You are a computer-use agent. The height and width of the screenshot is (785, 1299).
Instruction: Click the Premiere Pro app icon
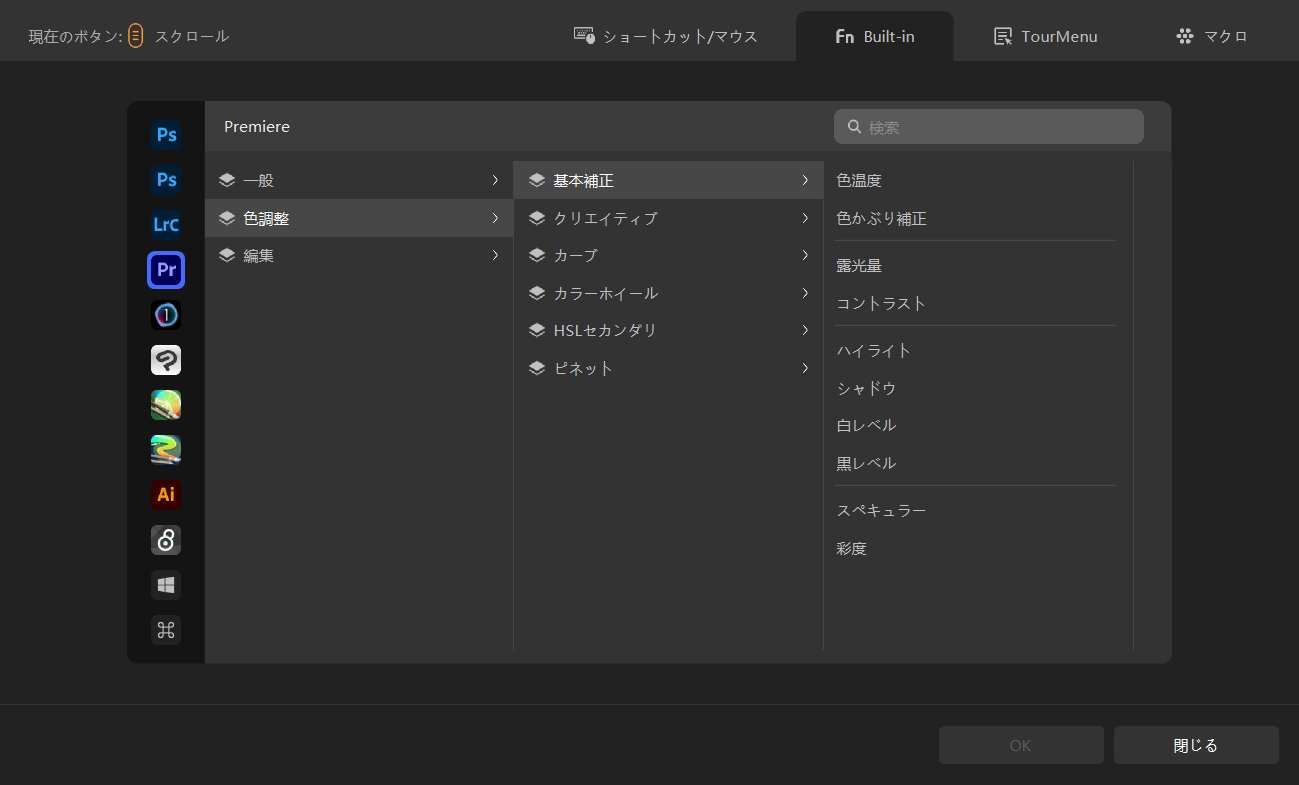tap(166, 270)
